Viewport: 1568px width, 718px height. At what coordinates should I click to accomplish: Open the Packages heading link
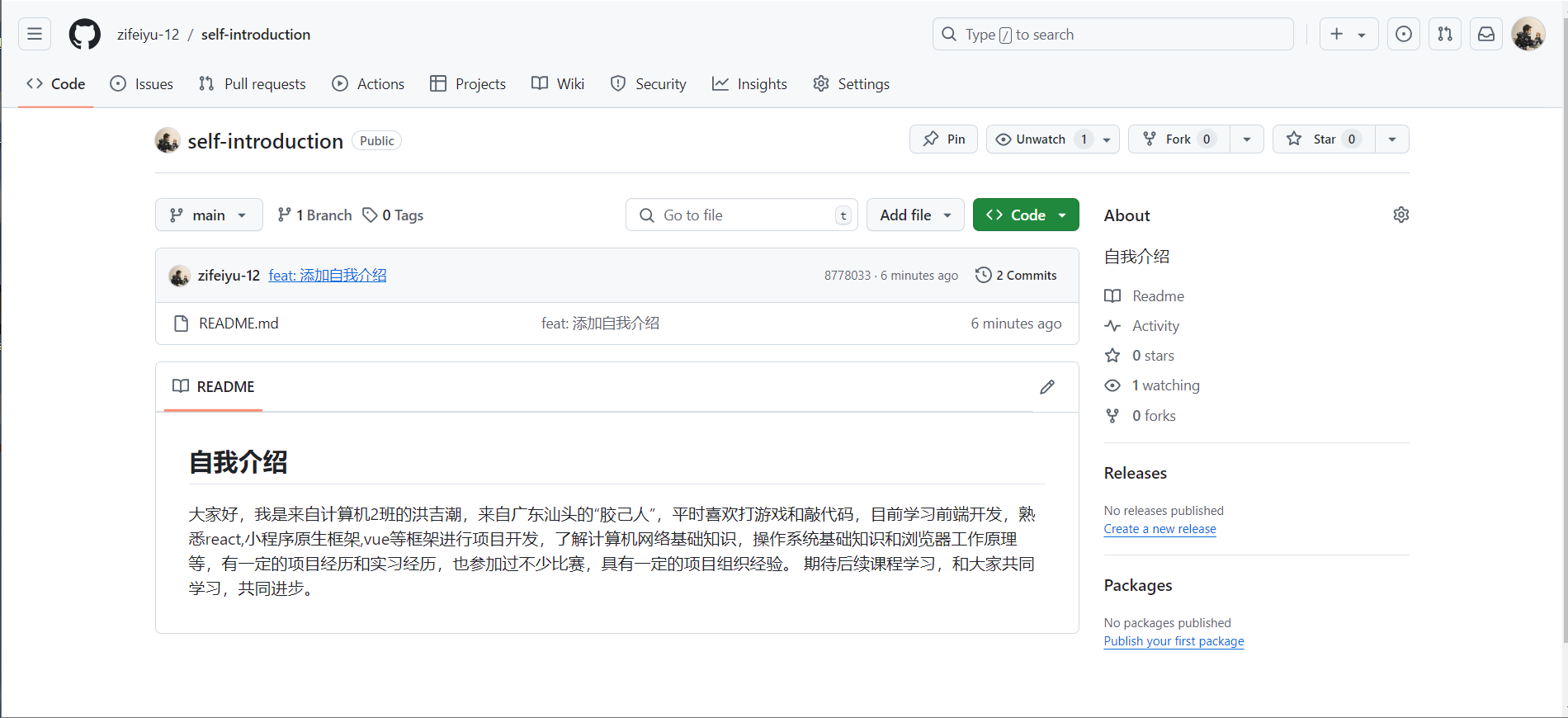coord(1138,585)
